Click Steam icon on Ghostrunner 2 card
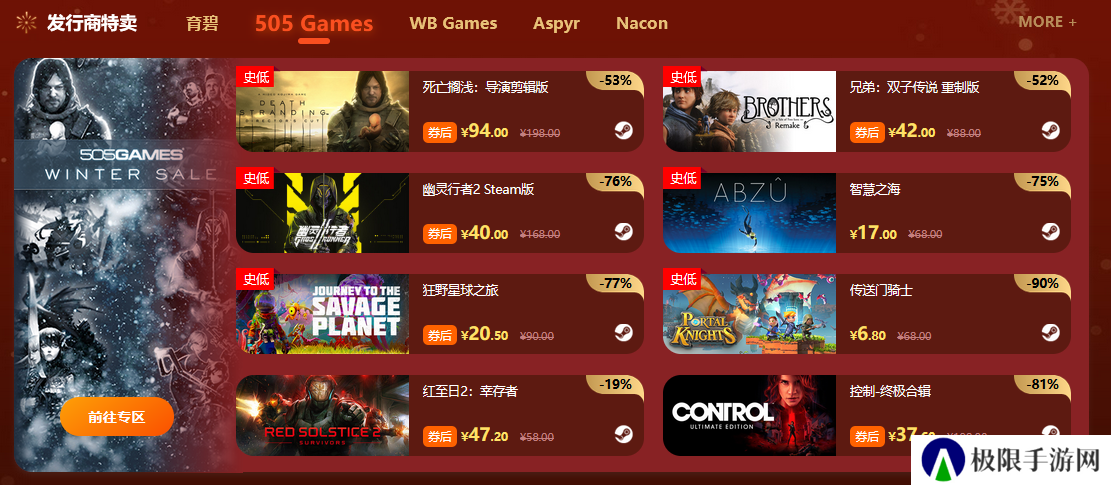Screen dimensions: 1111x485 [x=624, y=232]
